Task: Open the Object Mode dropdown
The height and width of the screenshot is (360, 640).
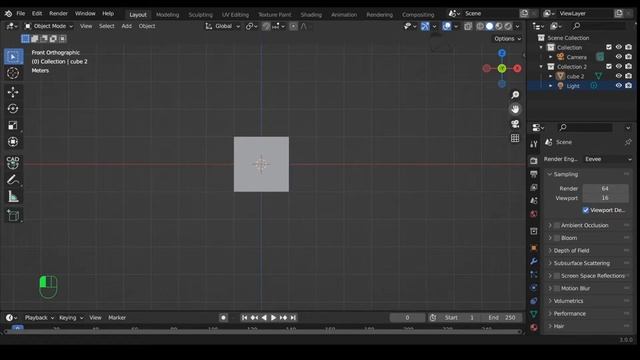Action: point(49,26)
